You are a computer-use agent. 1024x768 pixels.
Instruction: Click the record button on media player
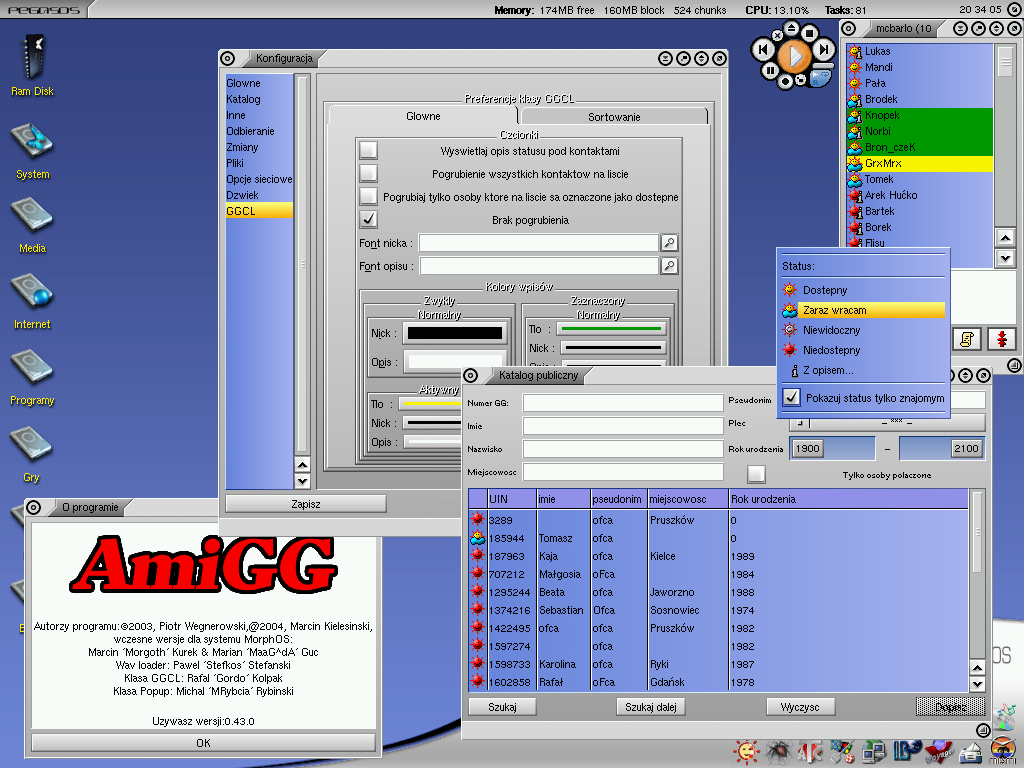tap(786, 81)
